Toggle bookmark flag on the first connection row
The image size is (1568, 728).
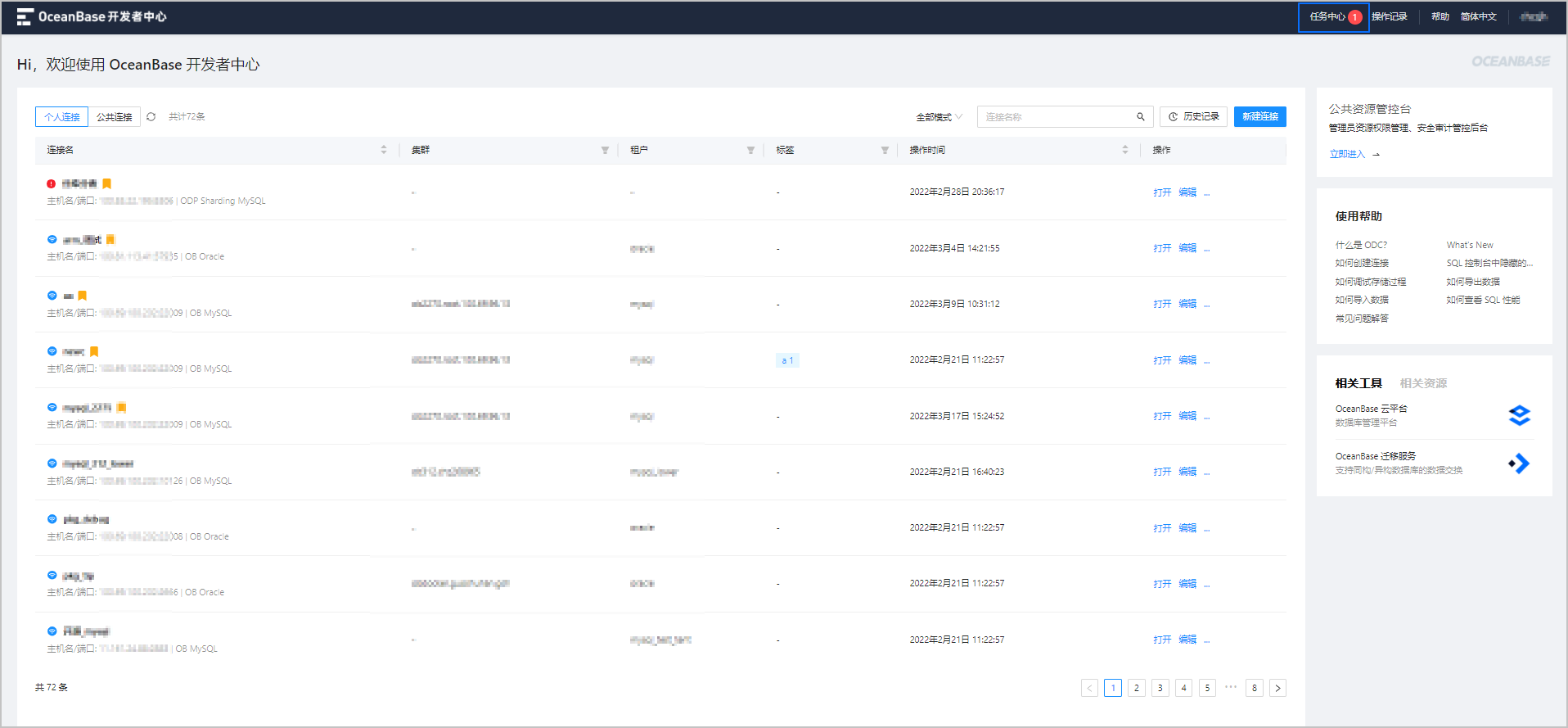pos(106,183)
